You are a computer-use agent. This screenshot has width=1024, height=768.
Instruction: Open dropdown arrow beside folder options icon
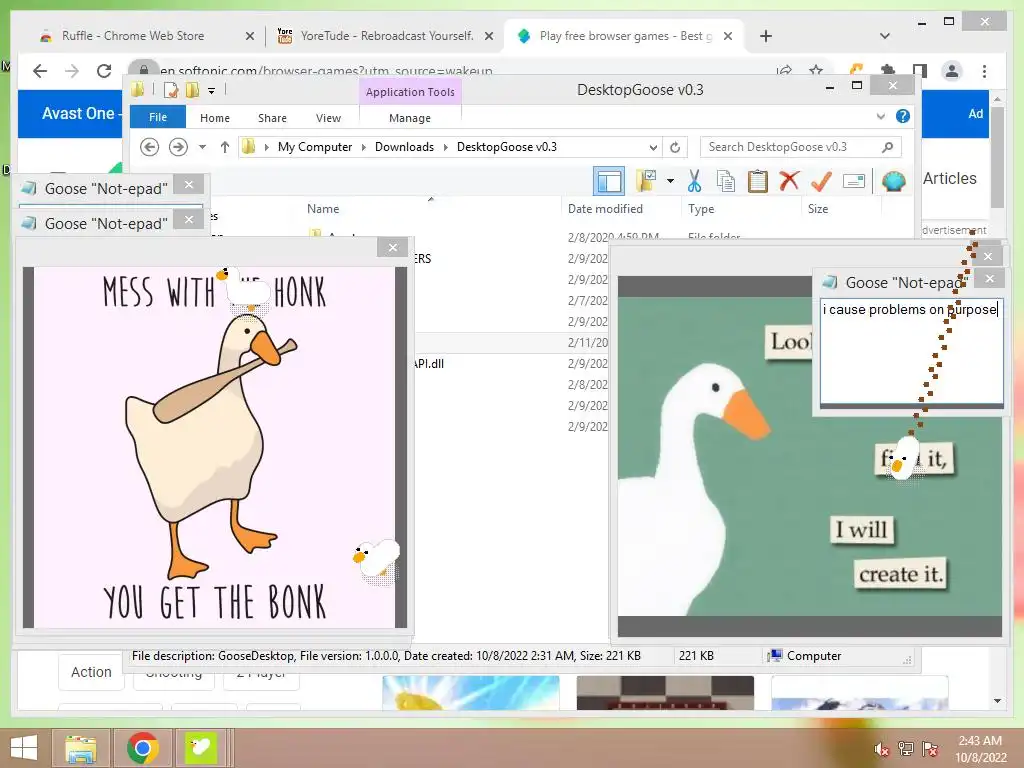[x=671, y=181]
